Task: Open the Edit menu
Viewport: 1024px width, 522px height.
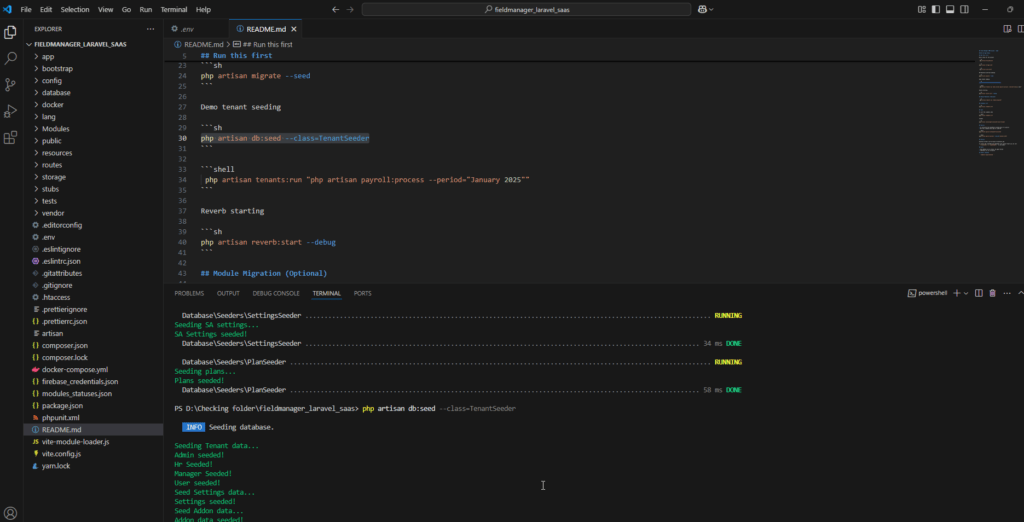Action: pyautogui.click(x=46, y=10)
